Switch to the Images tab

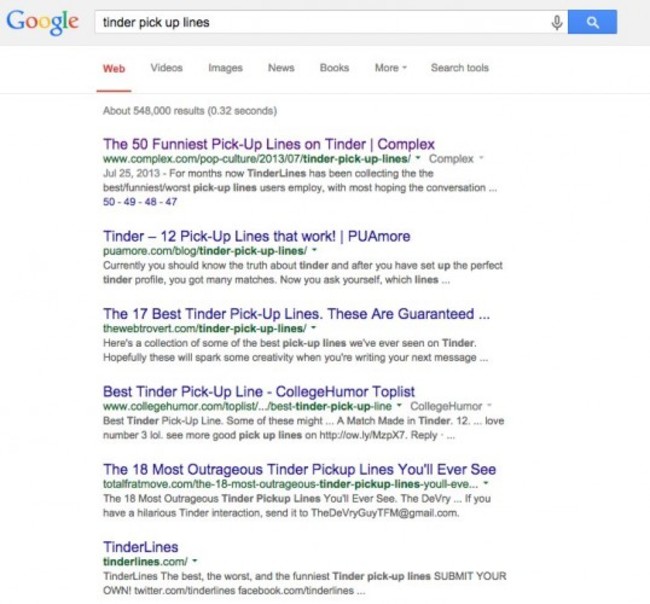tap(225, 68)
